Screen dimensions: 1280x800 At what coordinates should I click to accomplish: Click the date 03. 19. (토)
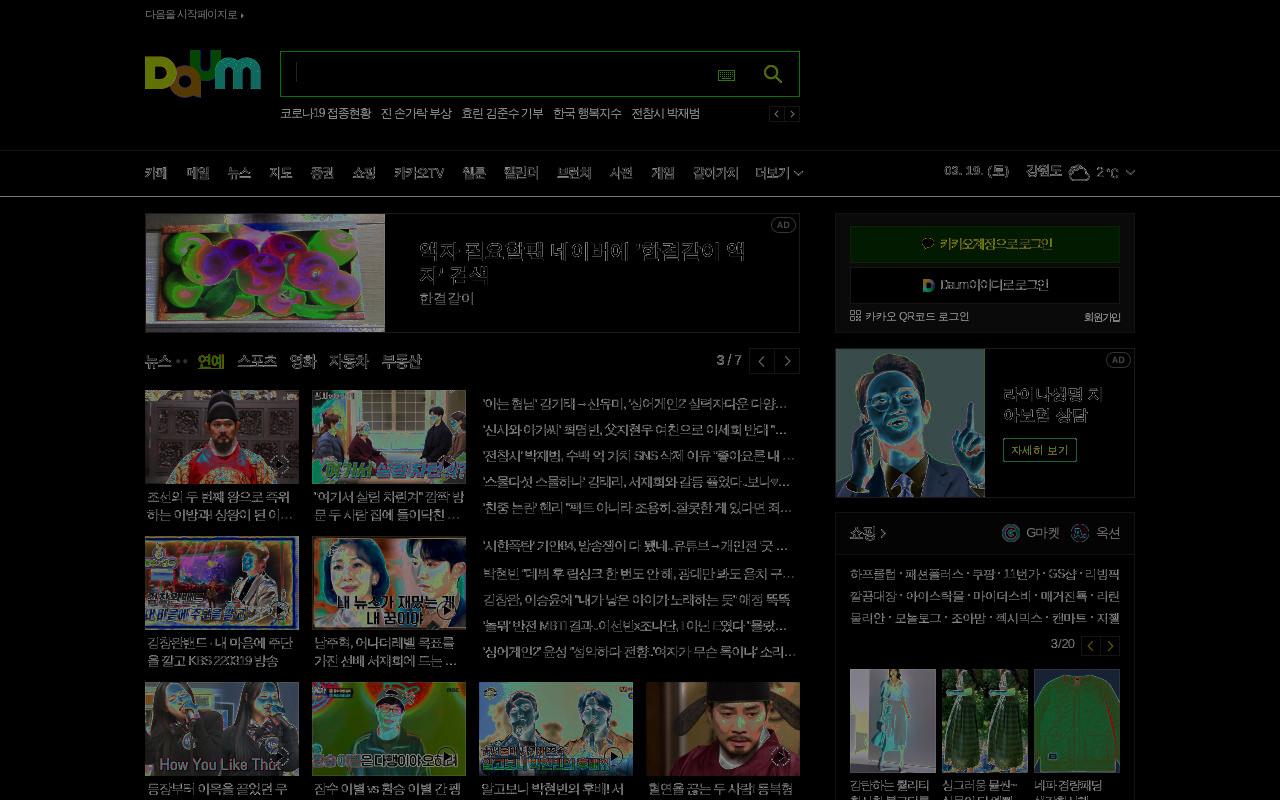click(x=976, y=172)
